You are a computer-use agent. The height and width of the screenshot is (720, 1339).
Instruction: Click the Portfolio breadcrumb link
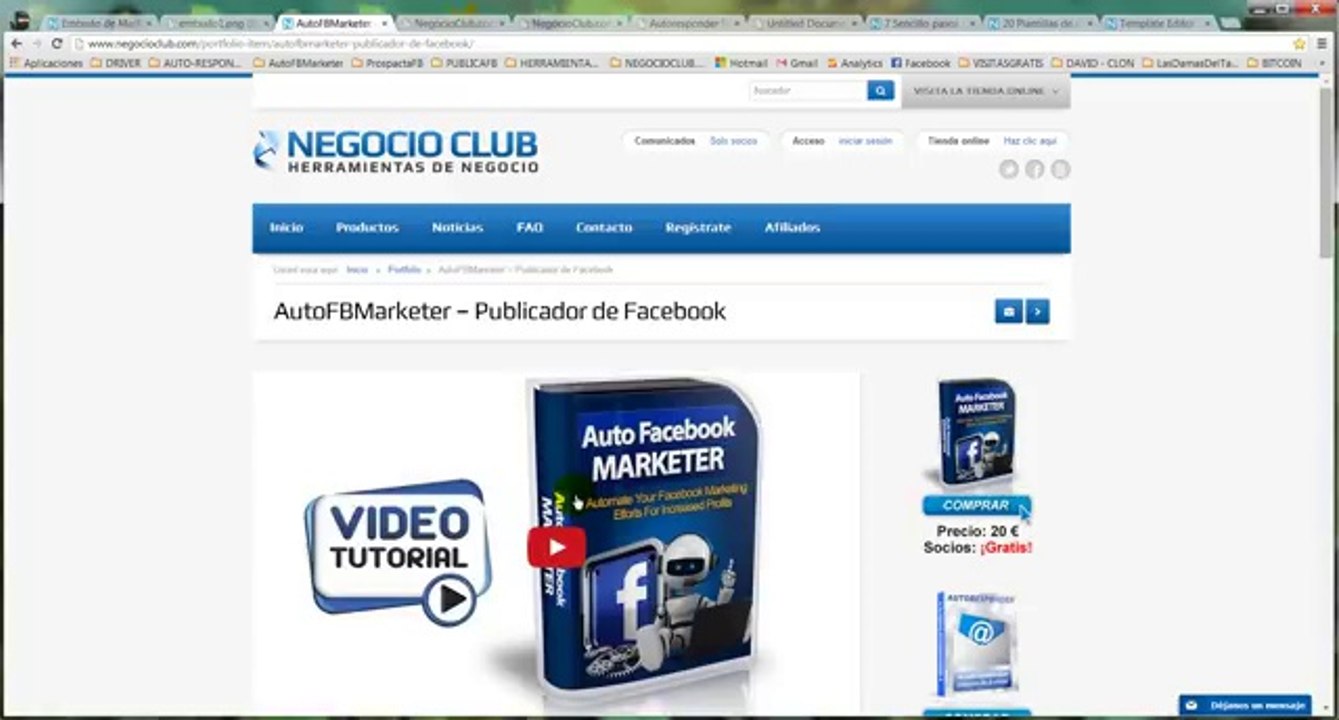click(404, 270)
